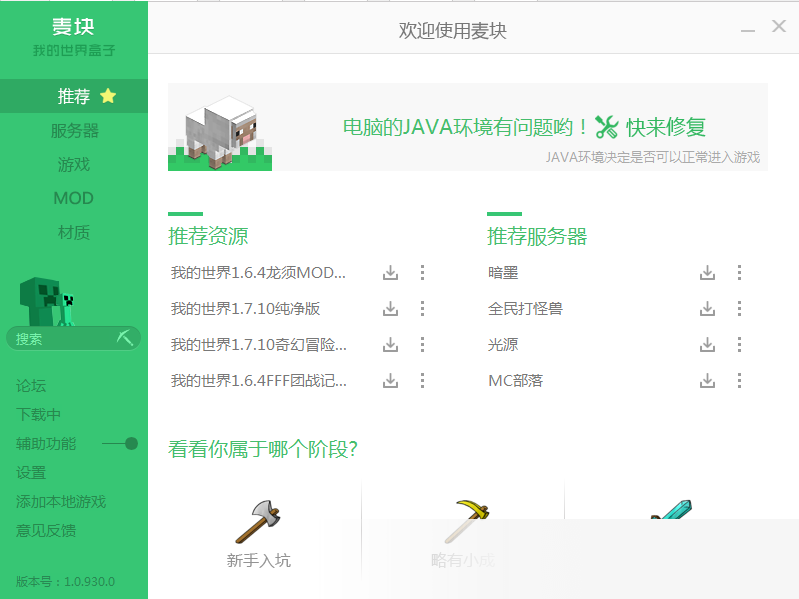
Task: Switch to the 材质 tab
Action: point(74,232)
